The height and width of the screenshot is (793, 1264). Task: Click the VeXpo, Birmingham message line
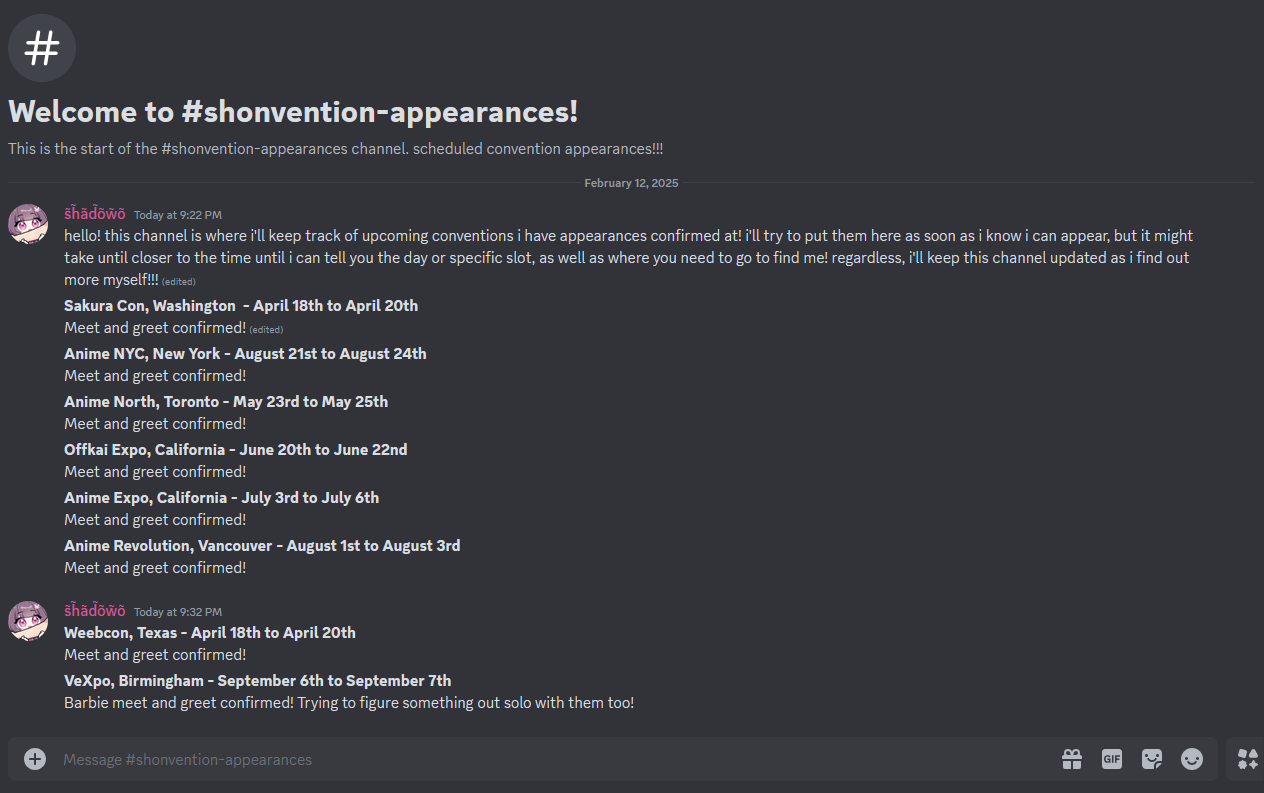click(x=257, y=681)
